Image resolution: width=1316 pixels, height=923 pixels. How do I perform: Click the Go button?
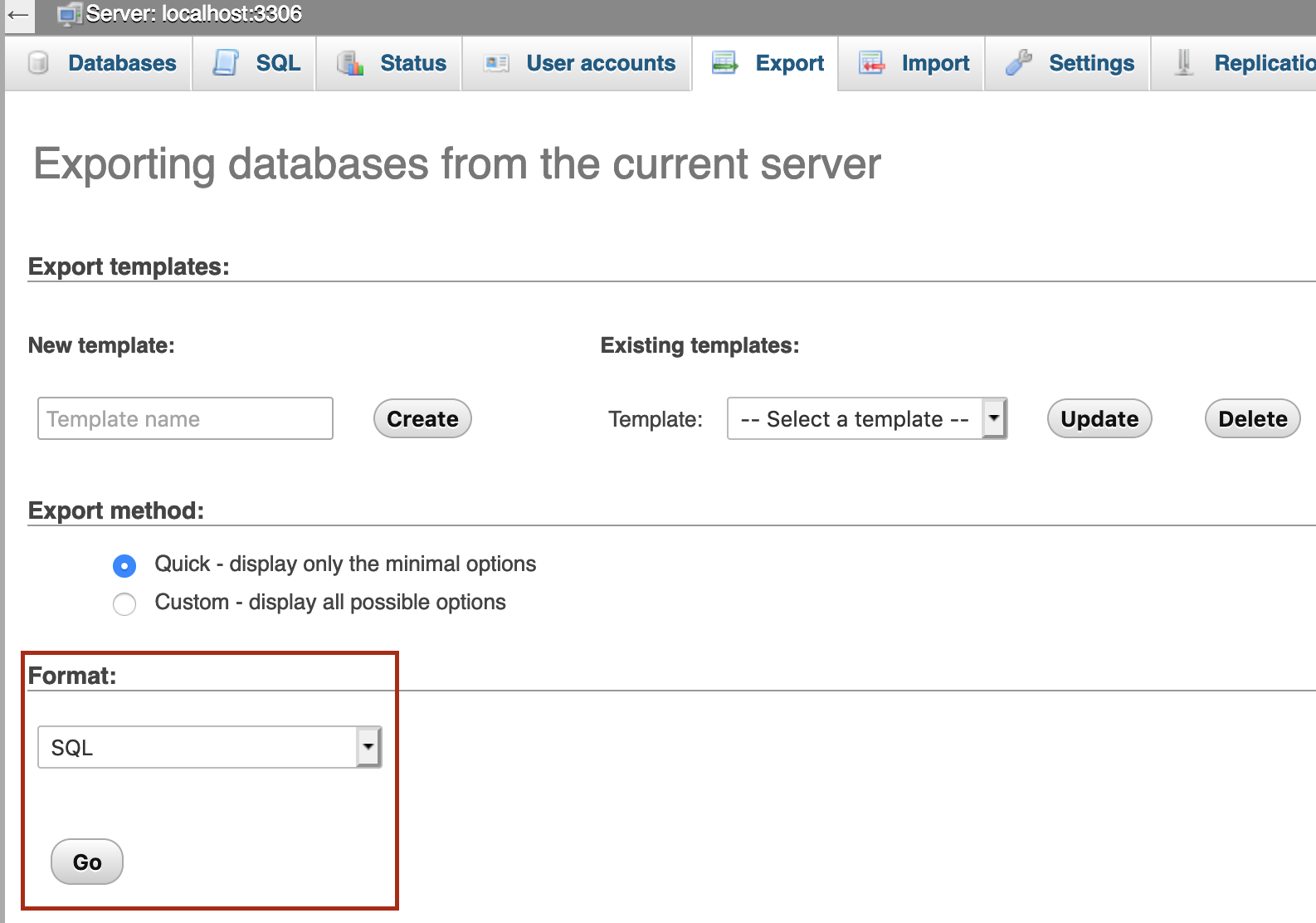click(x=87, y=862)
